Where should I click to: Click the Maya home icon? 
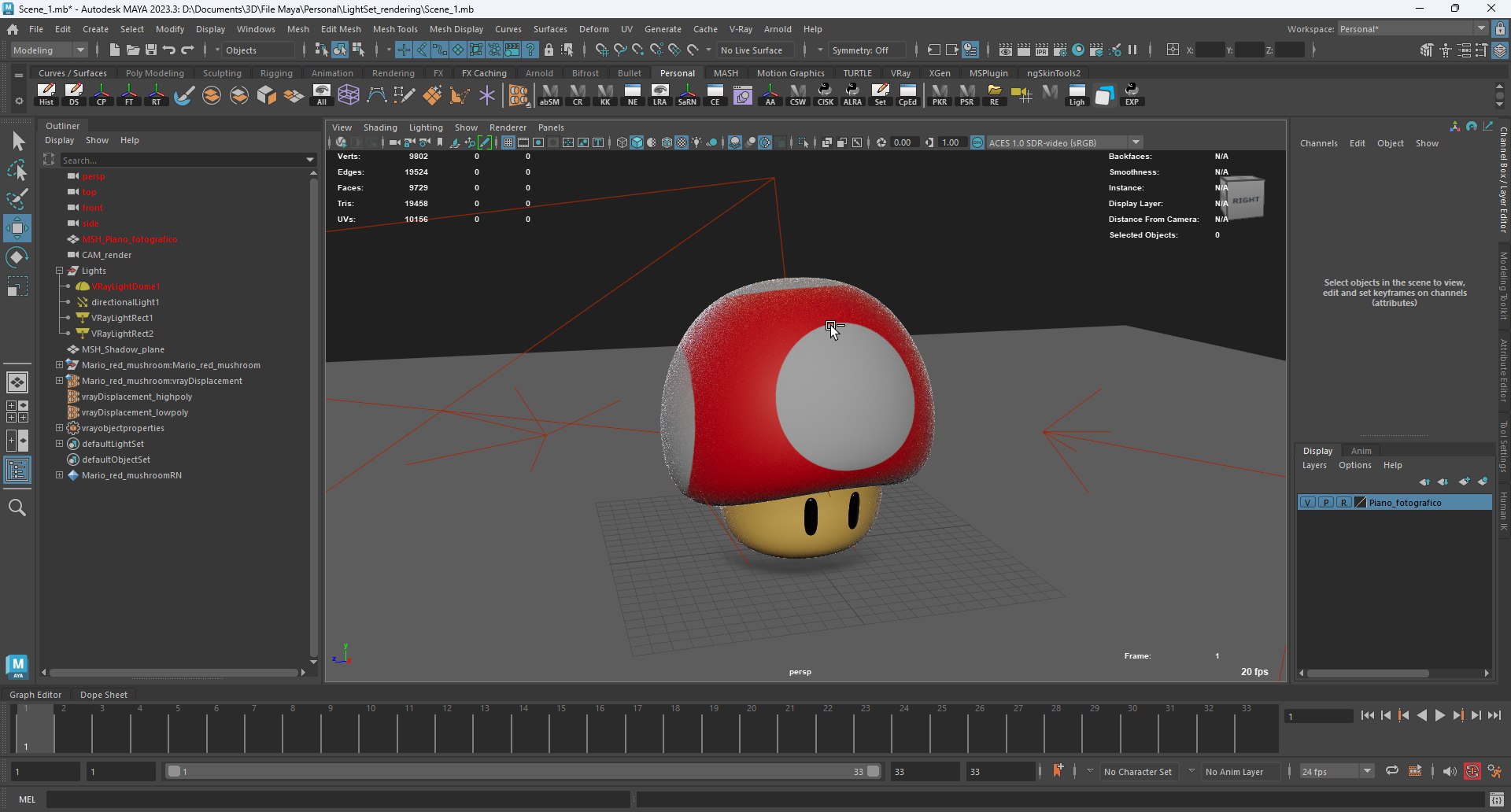pyautogui.click(x=13, y=29)
